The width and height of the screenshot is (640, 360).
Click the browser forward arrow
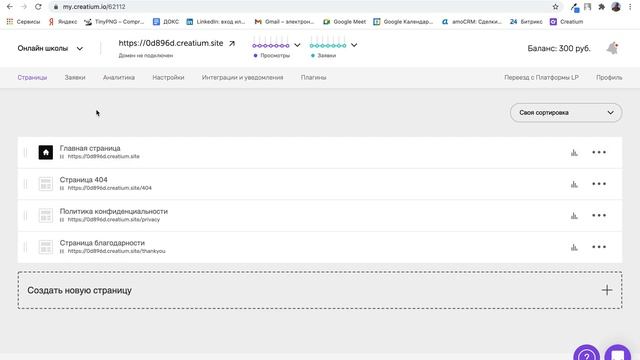[x=24, y=7]
